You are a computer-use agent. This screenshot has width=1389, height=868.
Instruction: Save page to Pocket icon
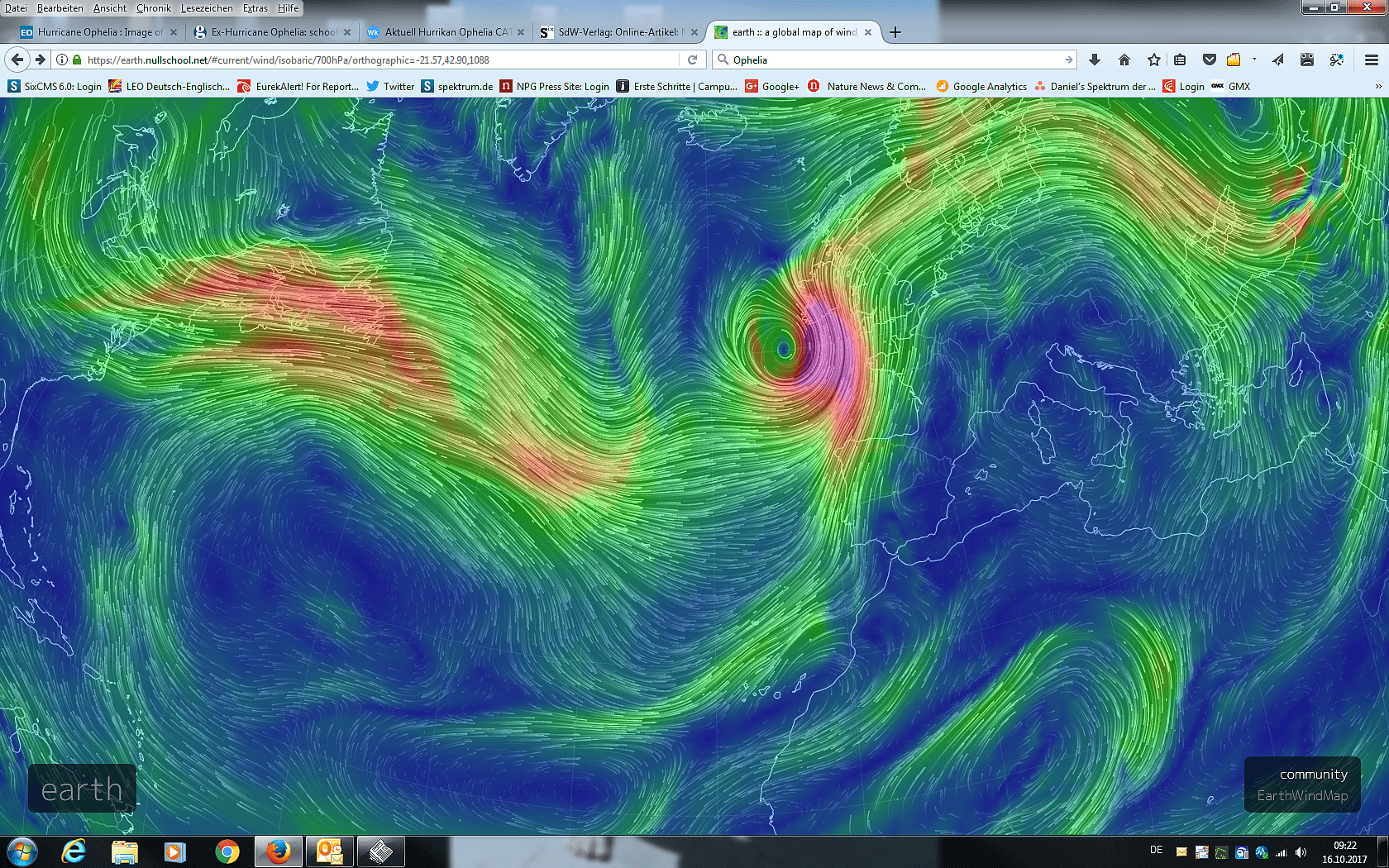pyautogui.click(x=1209, y=60)
